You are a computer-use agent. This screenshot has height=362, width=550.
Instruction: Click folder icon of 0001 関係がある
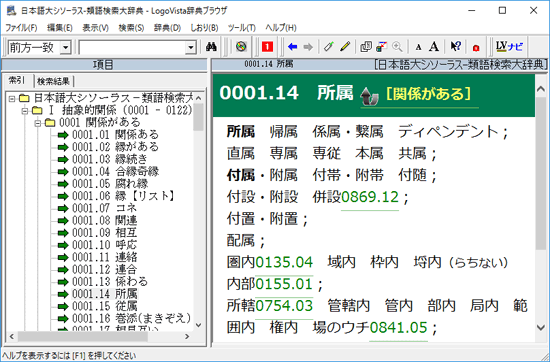tap(51, 122)
